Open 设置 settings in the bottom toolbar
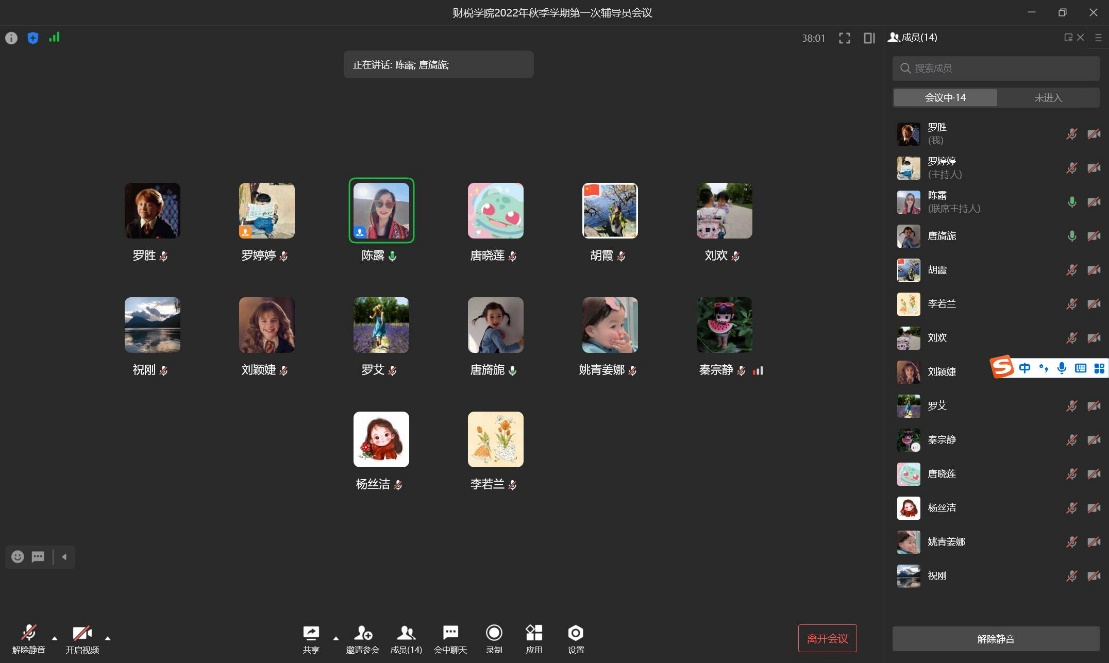Viewport: 1109px width, 663px height. click(x=576, y=633)
